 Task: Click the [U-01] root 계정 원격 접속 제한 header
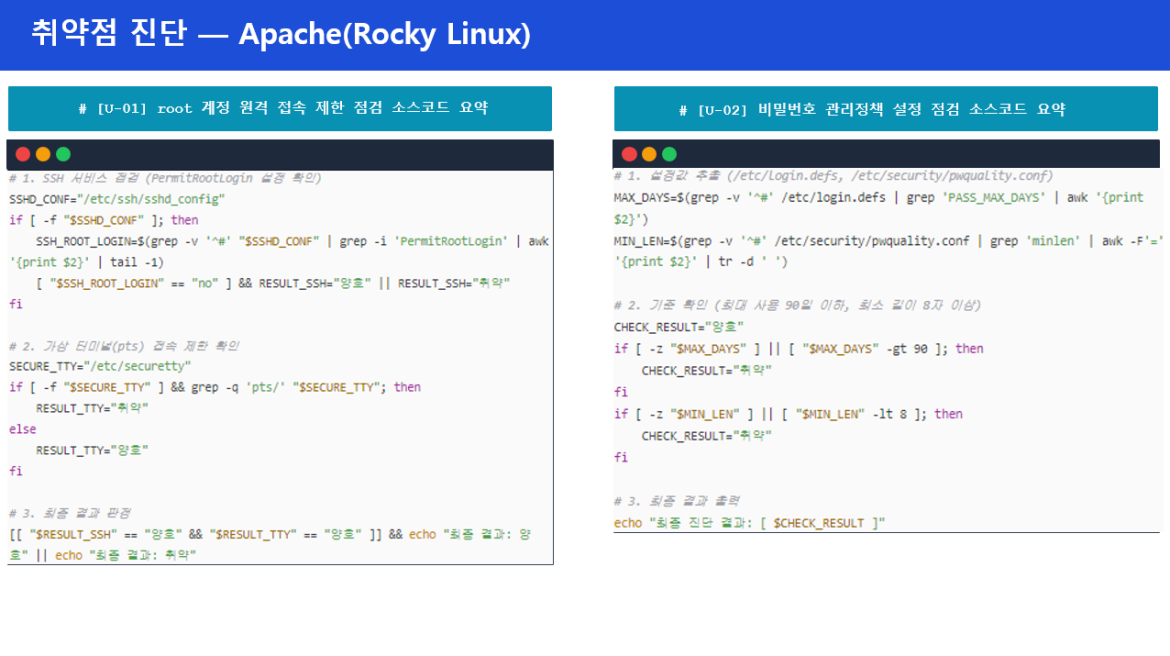click(280, 109)
